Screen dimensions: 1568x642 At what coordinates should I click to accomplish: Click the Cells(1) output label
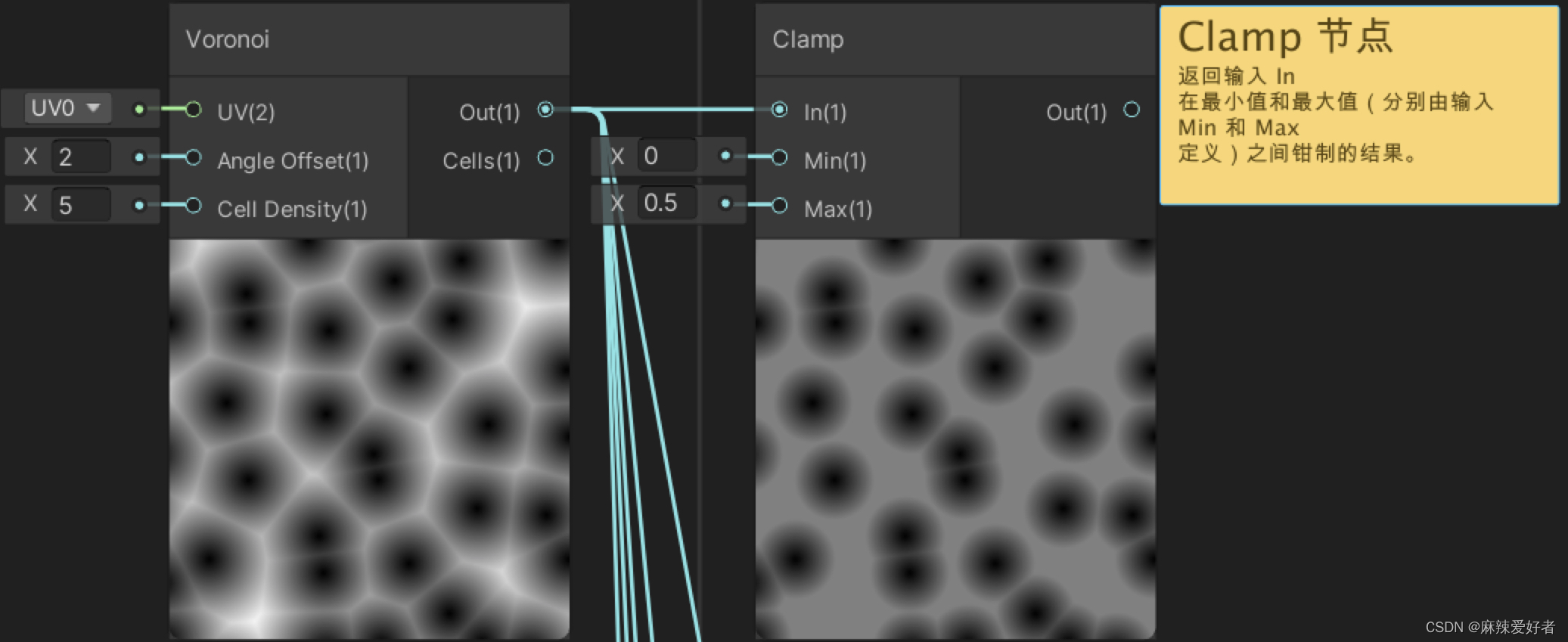[x=481, y=161]
